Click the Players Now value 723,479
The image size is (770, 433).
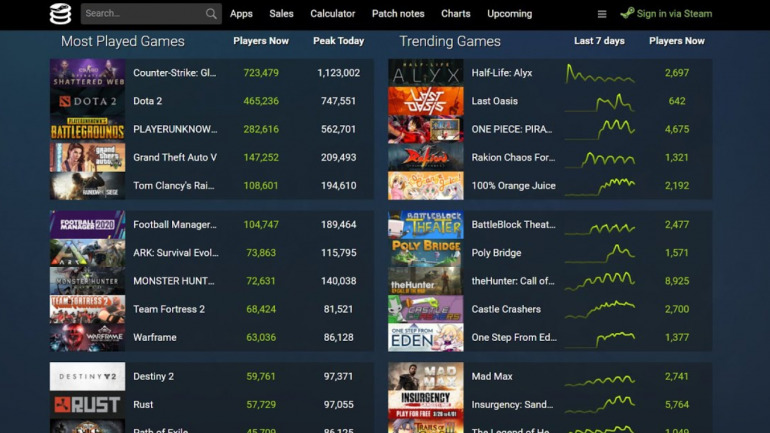pyautogui.click(x=261, y=73)
